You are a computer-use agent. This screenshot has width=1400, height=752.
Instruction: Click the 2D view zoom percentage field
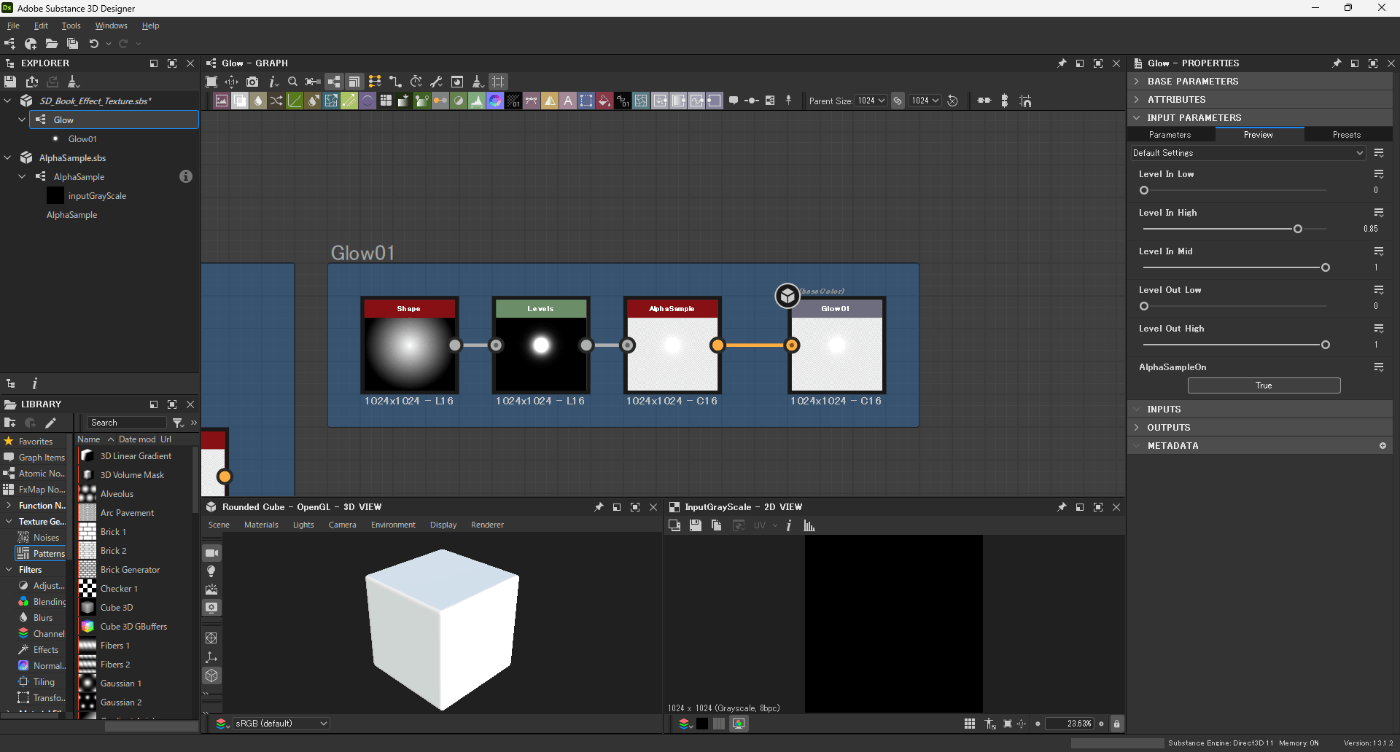pyautogui.click(x=1069, y=723)
